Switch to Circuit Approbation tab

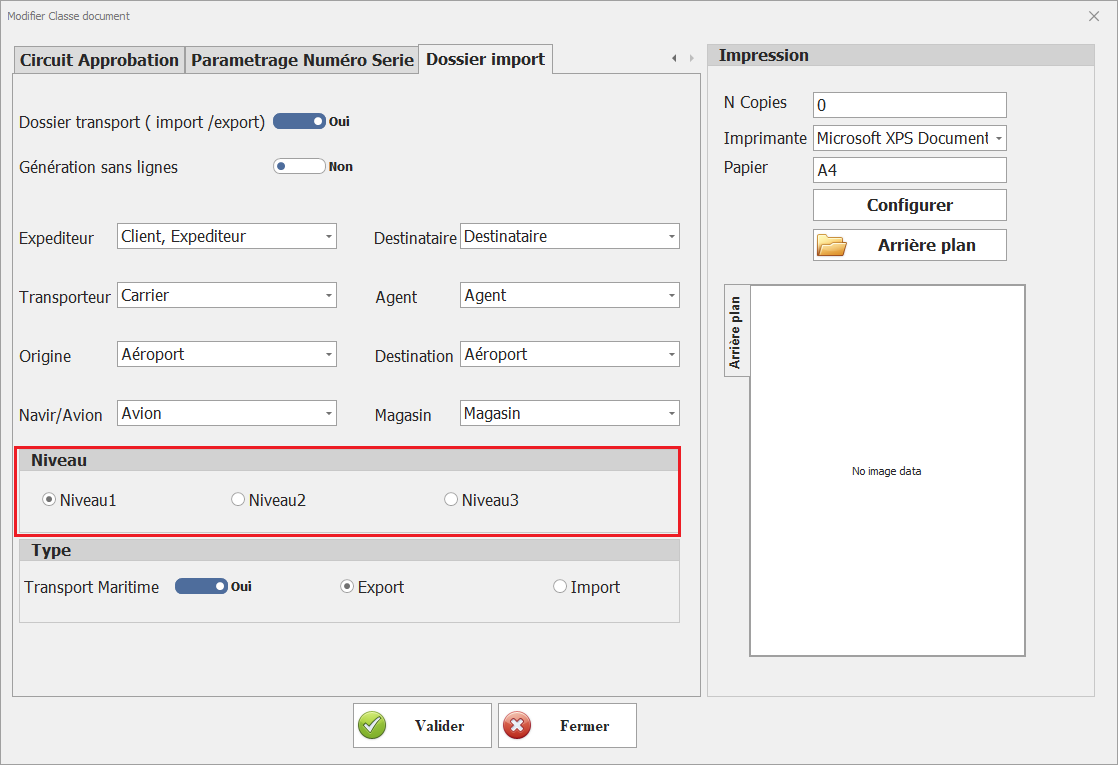click(x=99, y=60)
